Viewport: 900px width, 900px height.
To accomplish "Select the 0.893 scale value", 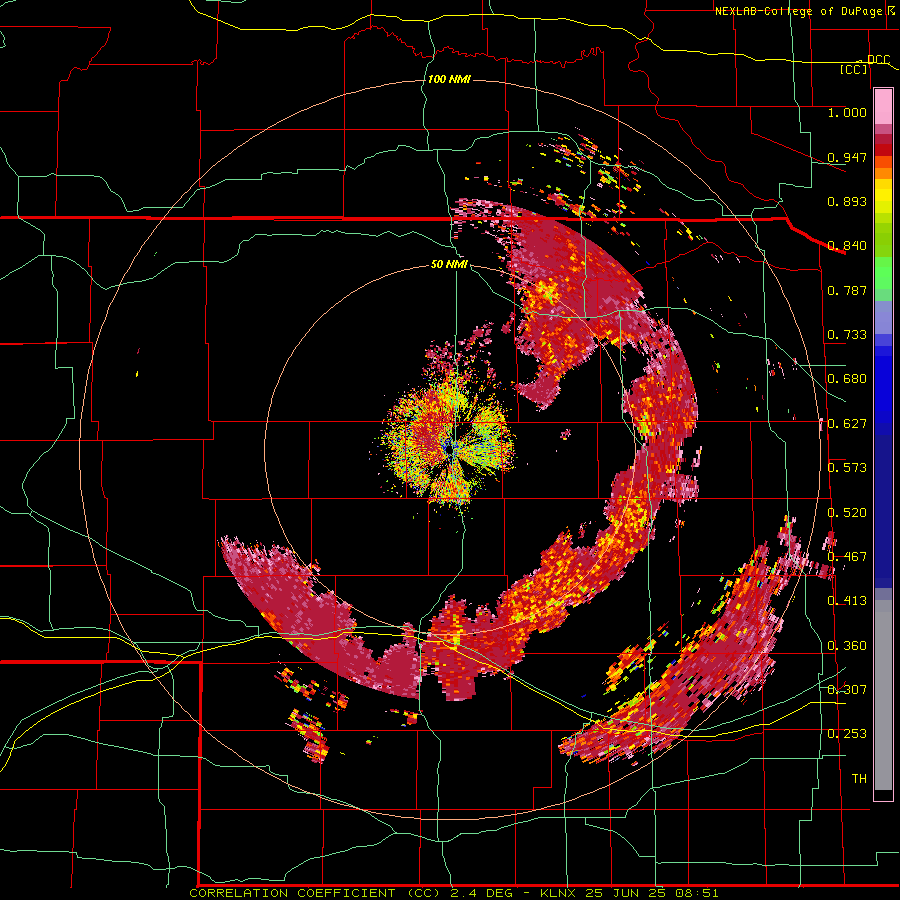I will 847,201.
